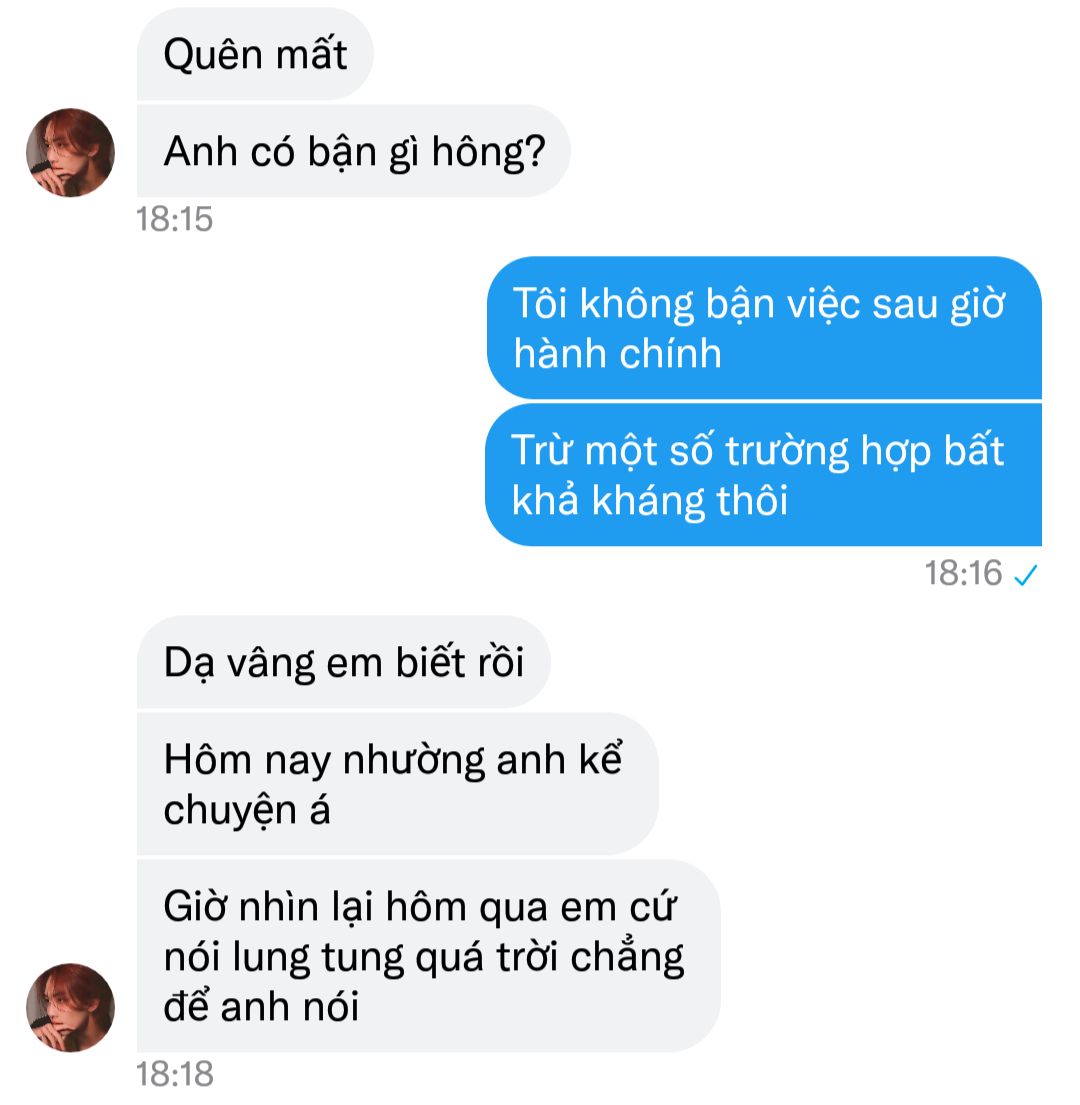
Task: Open sender's avatar beside 'Anh có bận gì hông?'
Action: coord(70,152)
